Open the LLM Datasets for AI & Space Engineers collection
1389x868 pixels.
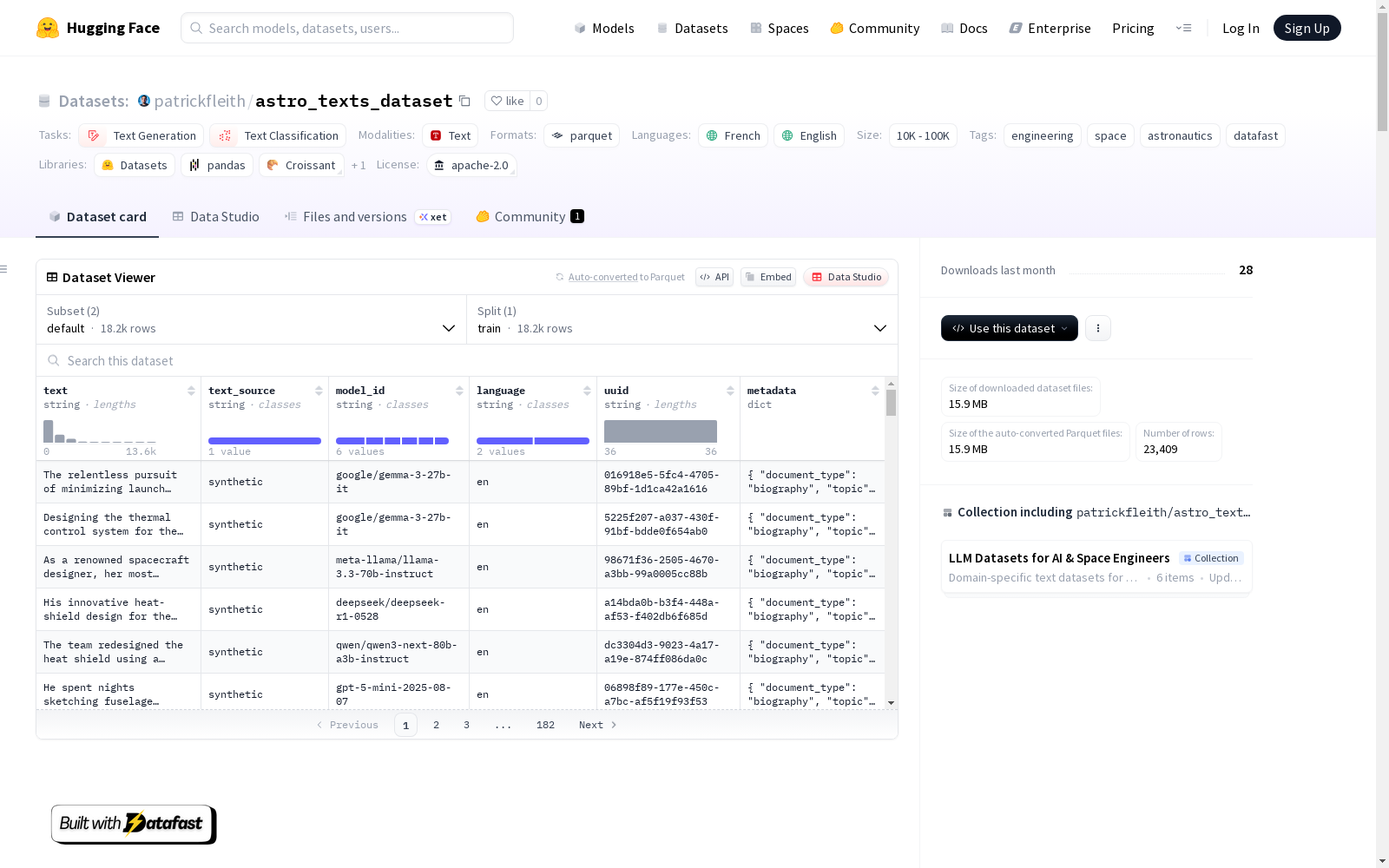click(1096, 567)
